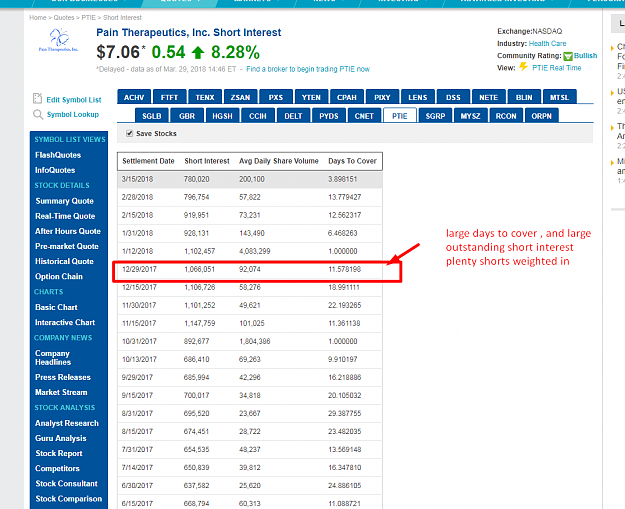Switch to the MTSL symbol tab
Screen dimensions: 625x509
pos(560,97)
